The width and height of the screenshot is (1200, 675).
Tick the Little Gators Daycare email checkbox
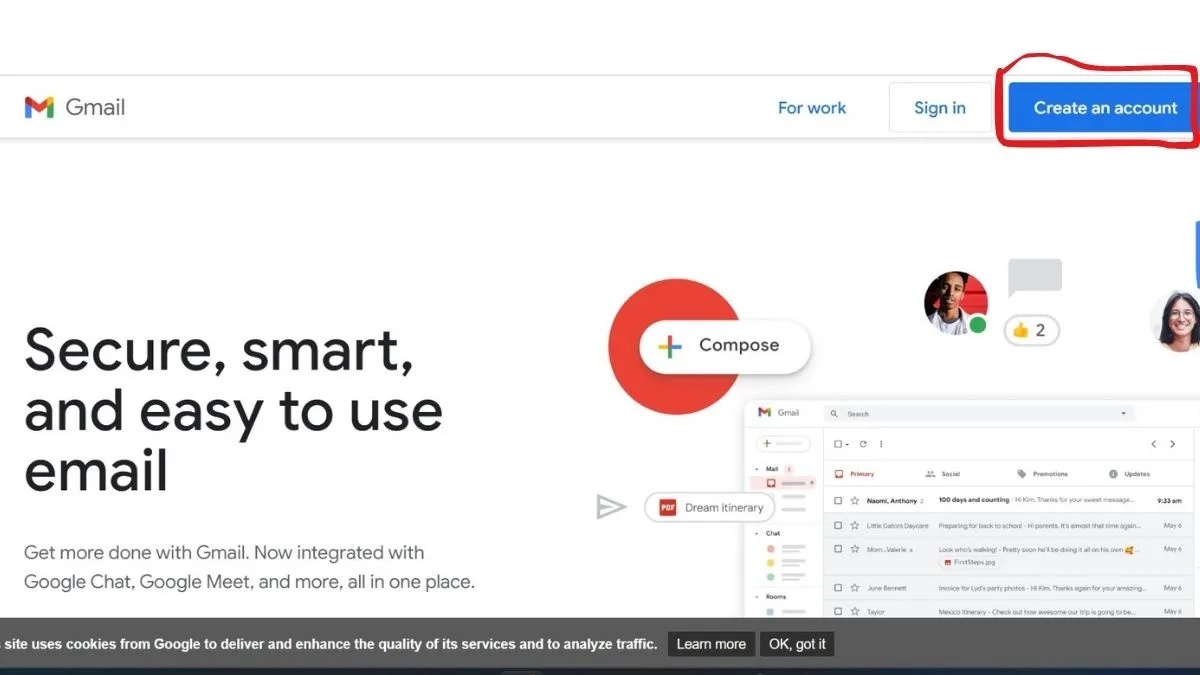[838, 525]
